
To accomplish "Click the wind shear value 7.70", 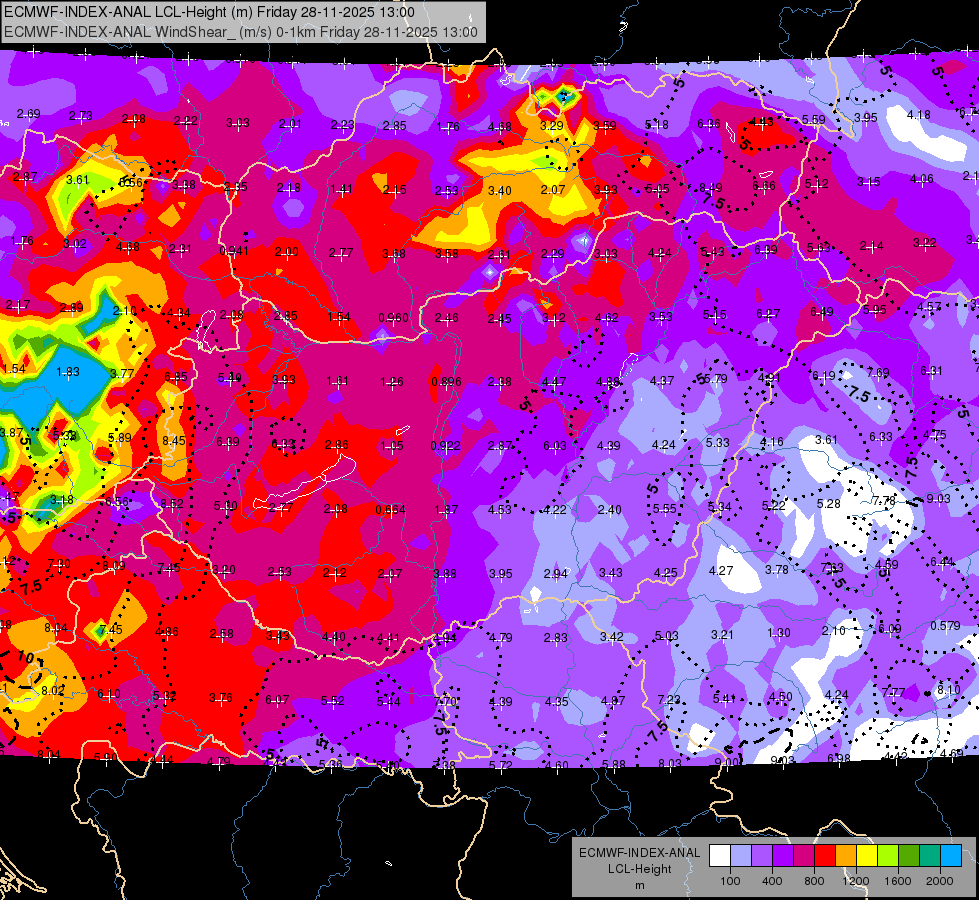I will pos(445,701).
